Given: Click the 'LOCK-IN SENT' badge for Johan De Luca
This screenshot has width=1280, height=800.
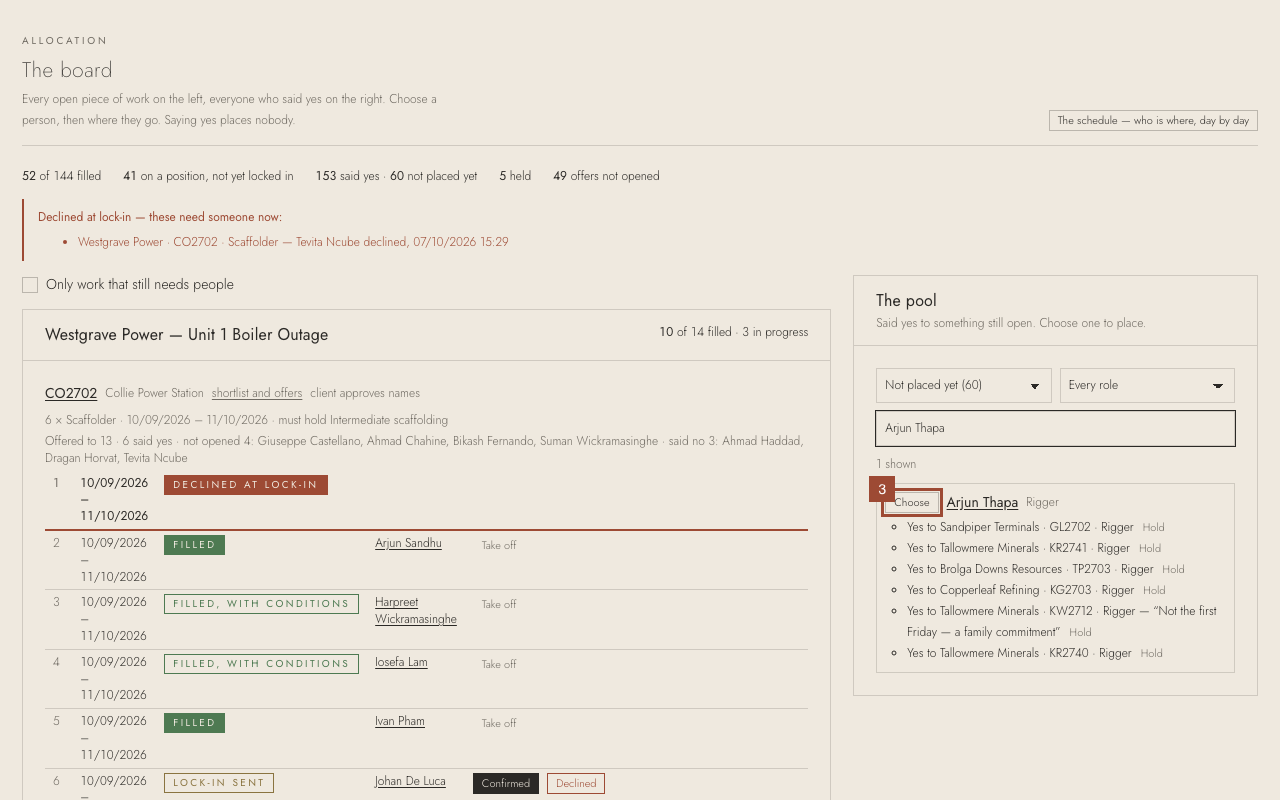Looking at the screenshot, I should point(219,783).
